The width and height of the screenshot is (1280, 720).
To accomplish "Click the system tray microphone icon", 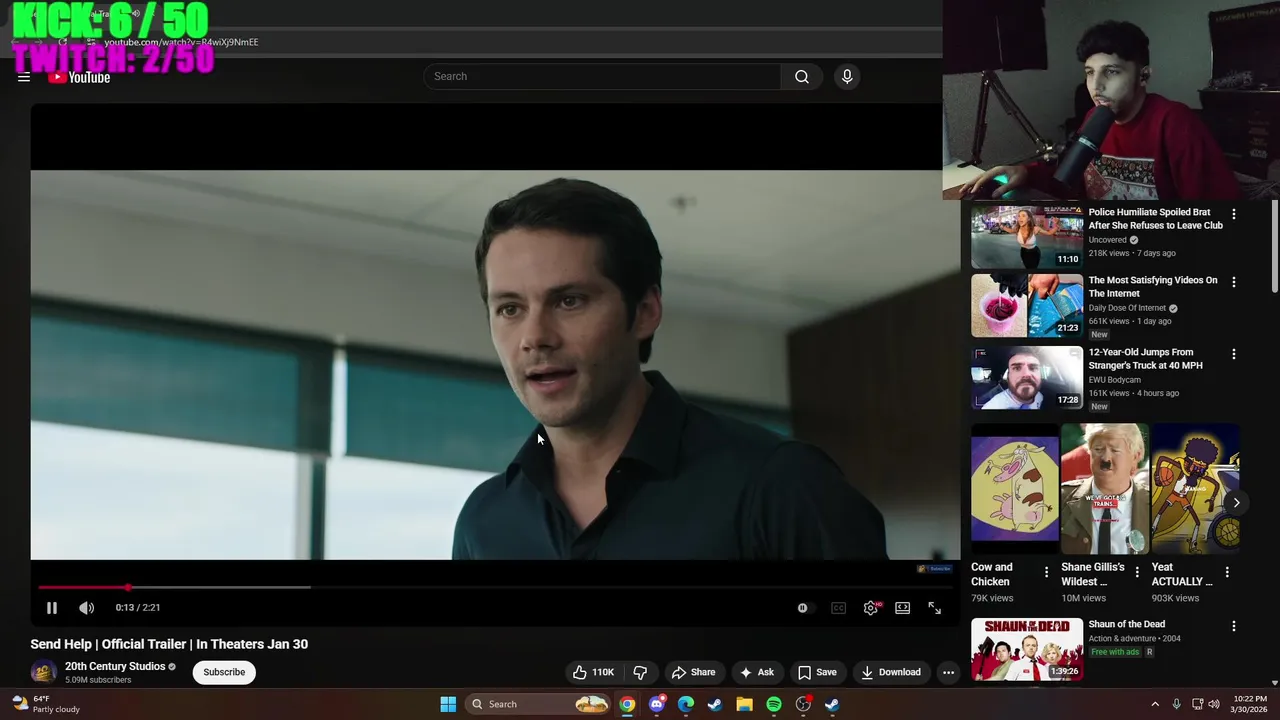I will pos(1176,704).
